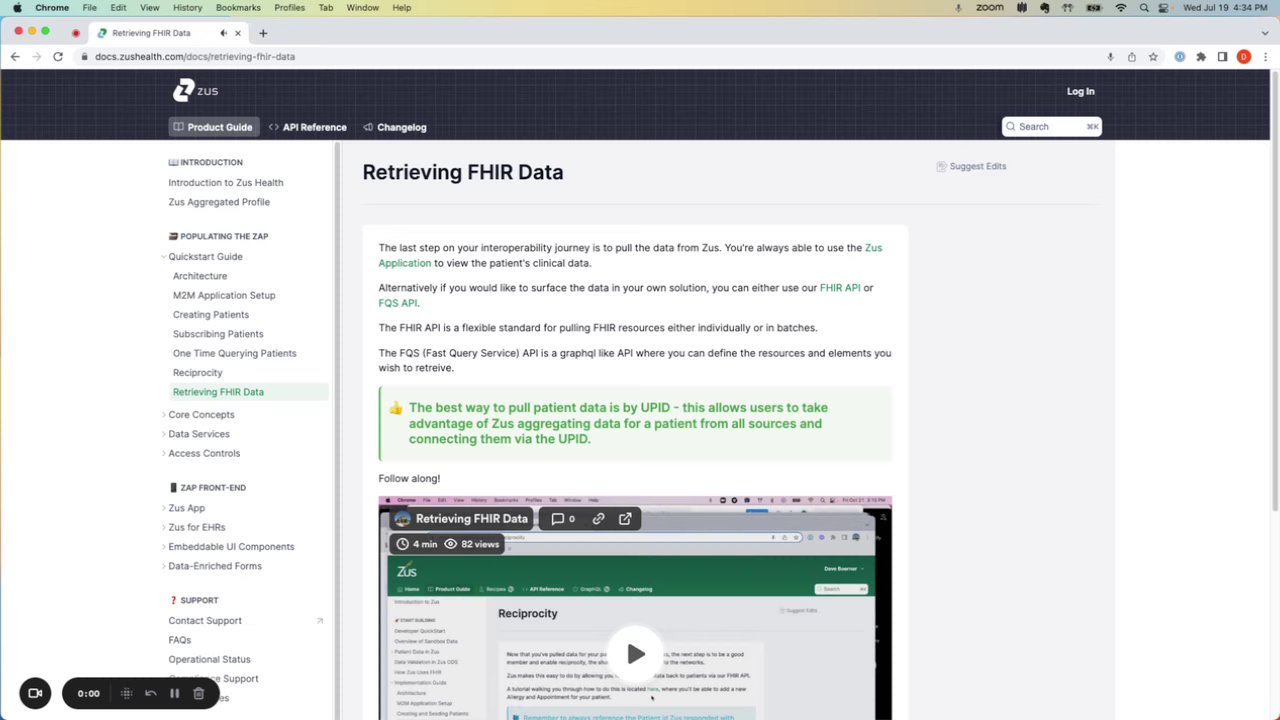Open Spotlight search in menu bar
Viewport: 1280px width, 720px height.
click(x=1144, y=7)
